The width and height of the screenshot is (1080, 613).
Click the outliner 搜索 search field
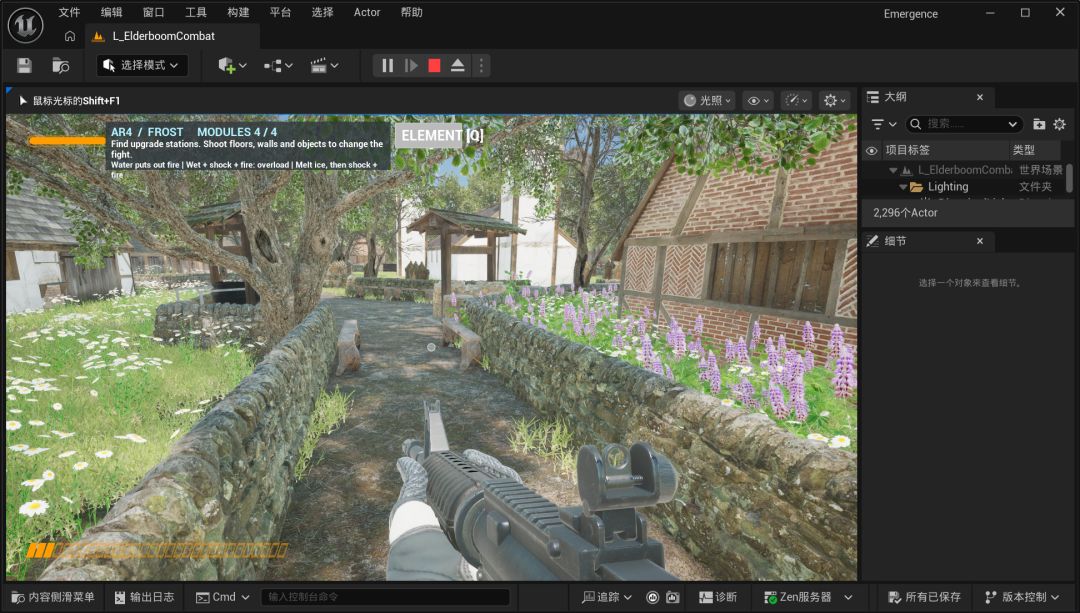coord(964,124)
